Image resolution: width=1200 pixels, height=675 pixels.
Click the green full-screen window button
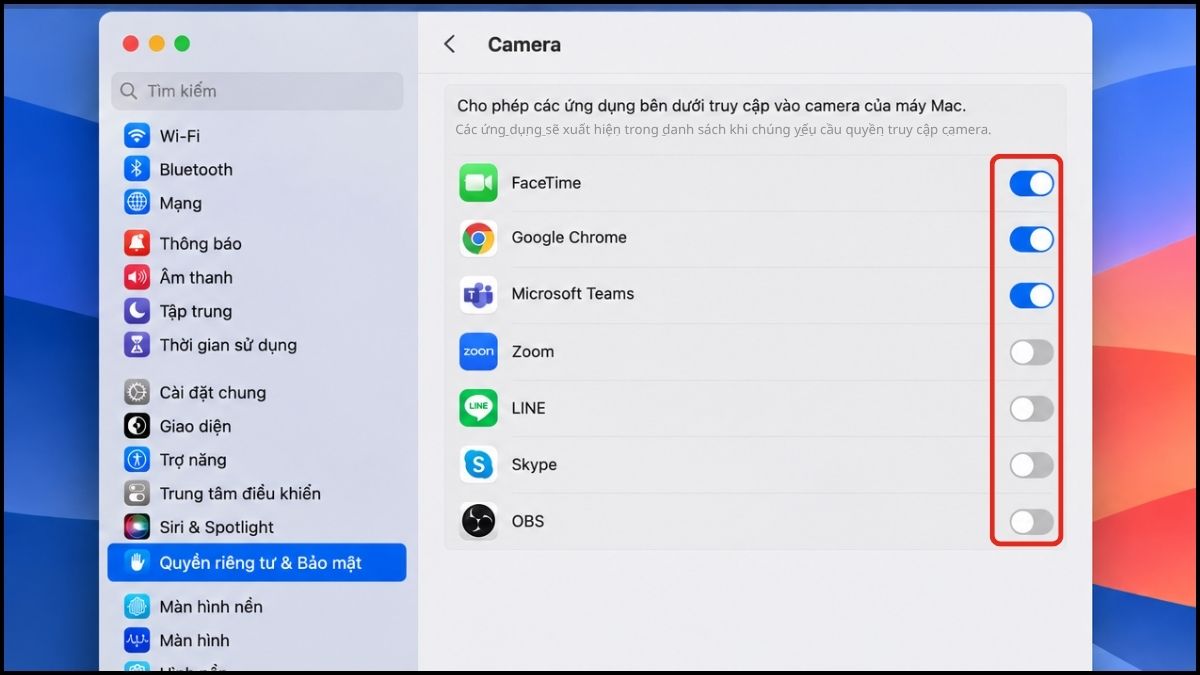click(x=182, y=43)
